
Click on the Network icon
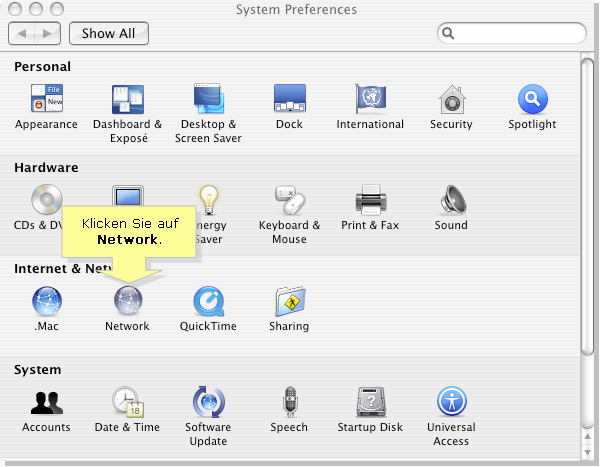click(x=128, y=301)
